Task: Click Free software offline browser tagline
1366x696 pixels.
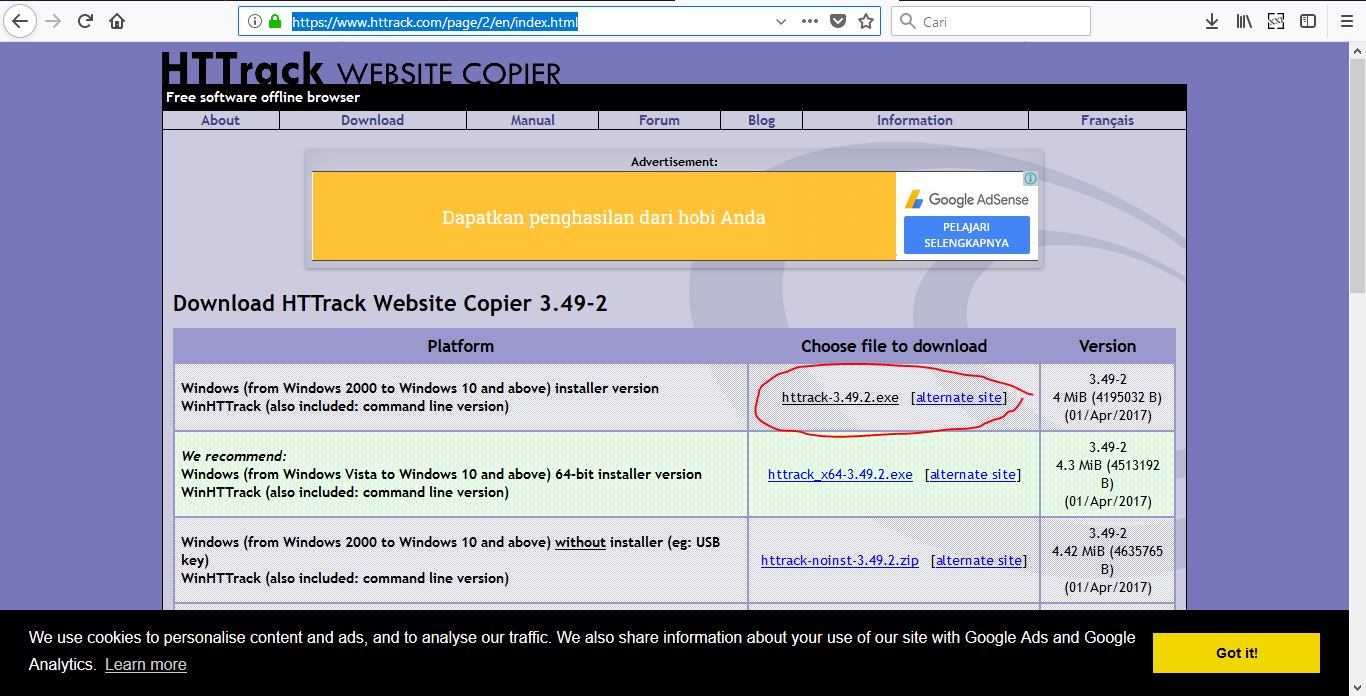Action: [x=263, y=97]
